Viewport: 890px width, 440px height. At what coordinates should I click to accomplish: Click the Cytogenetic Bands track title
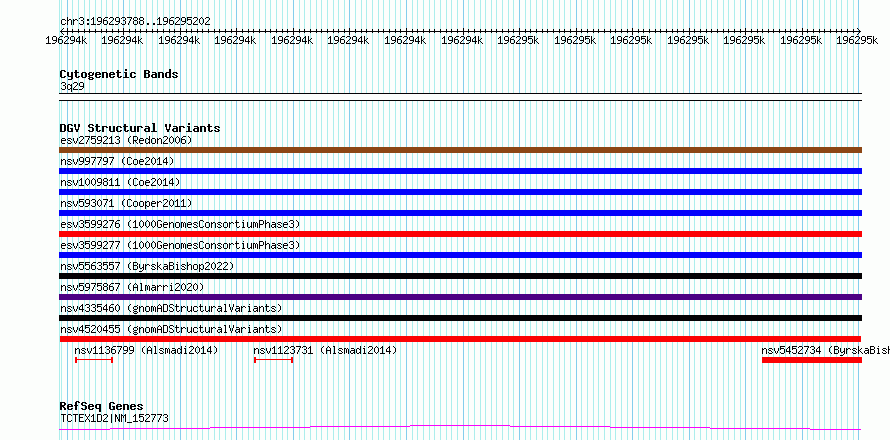119,74
